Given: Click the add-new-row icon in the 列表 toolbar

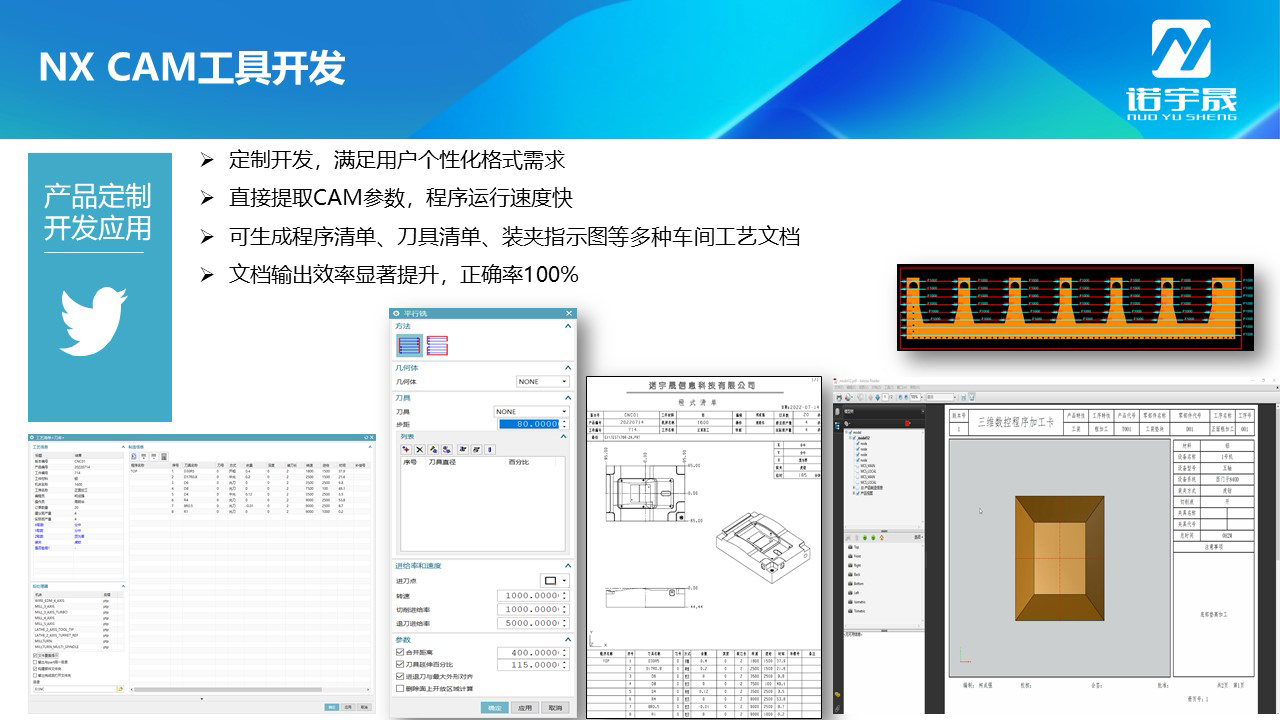Looking at the screenshot, I should 406,450.
